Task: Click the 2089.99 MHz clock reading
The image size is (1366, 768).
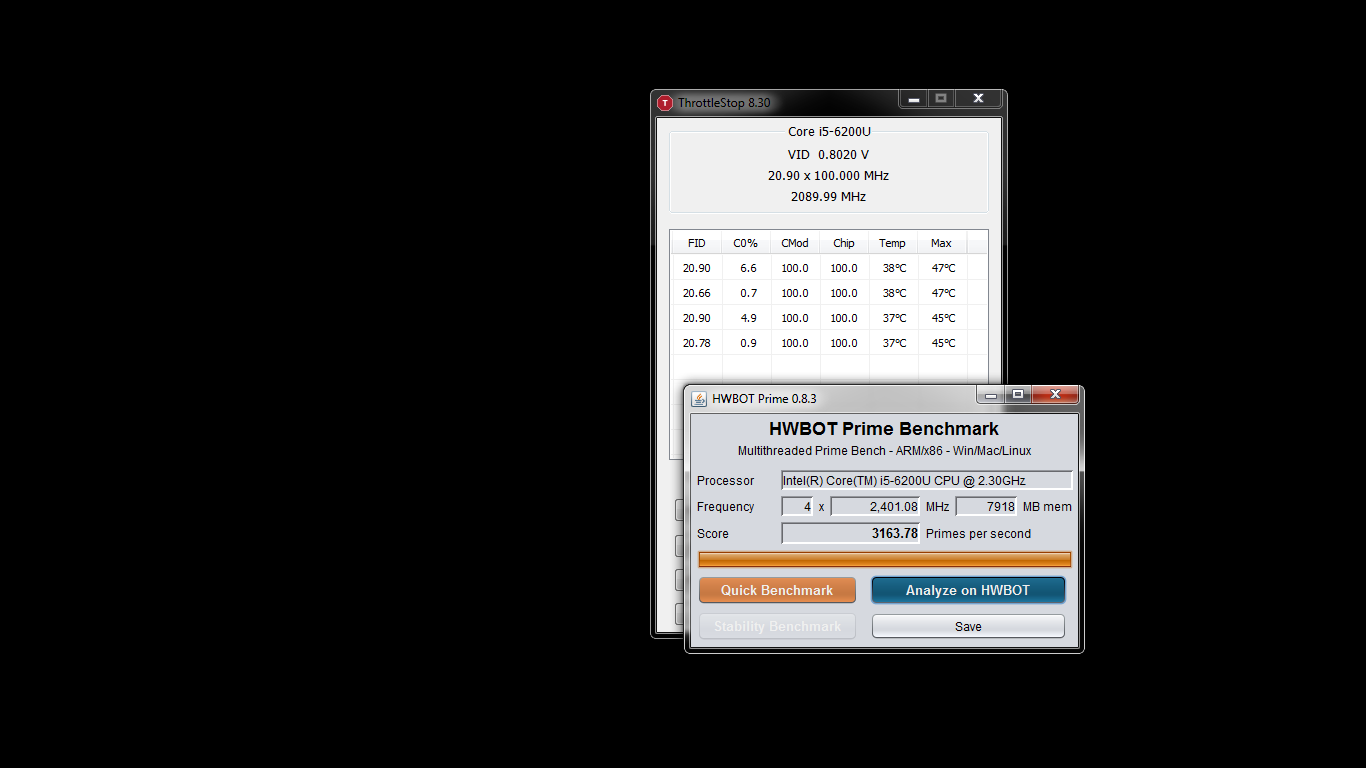Action: coord(828,197)
